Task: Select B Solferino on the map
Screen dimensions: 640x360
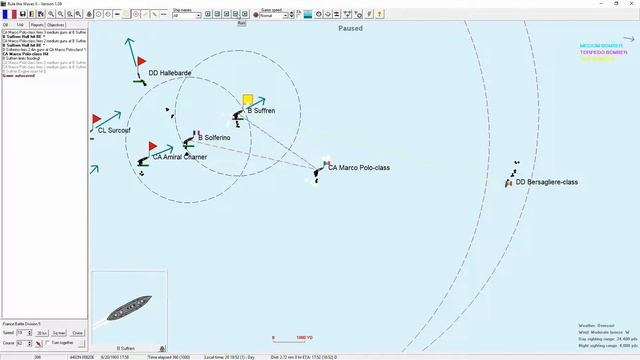Action: 188,143
